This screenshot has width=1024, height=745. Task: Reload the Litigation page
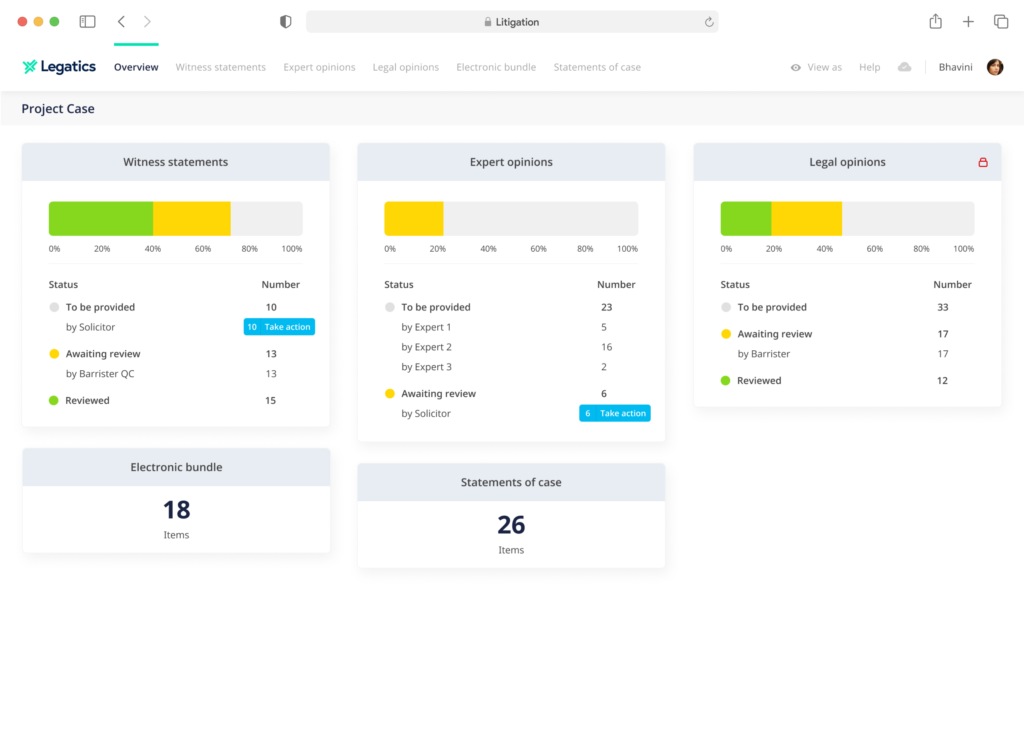tap(709, 22)
